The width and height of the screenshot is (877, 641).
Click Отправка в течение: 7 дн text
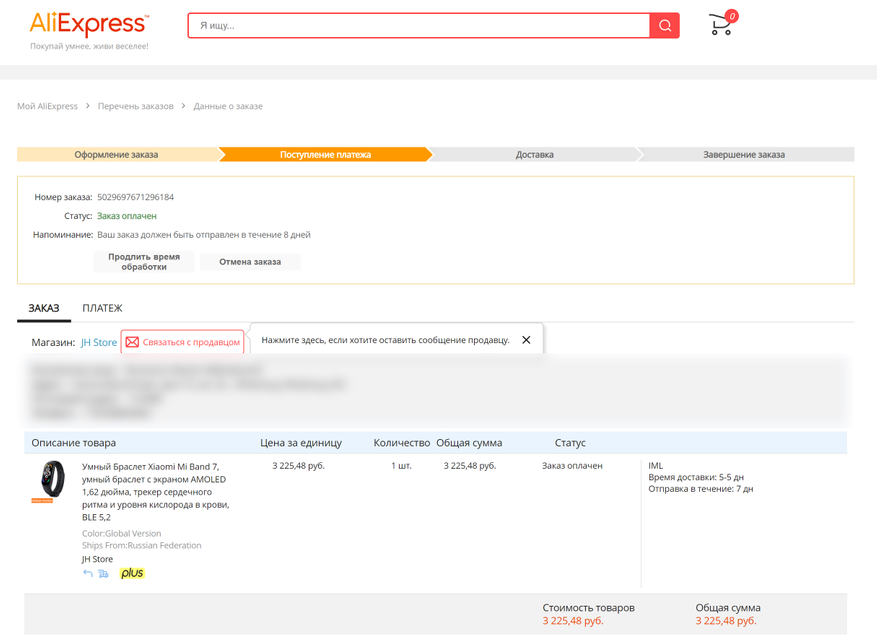click(701, 489)
